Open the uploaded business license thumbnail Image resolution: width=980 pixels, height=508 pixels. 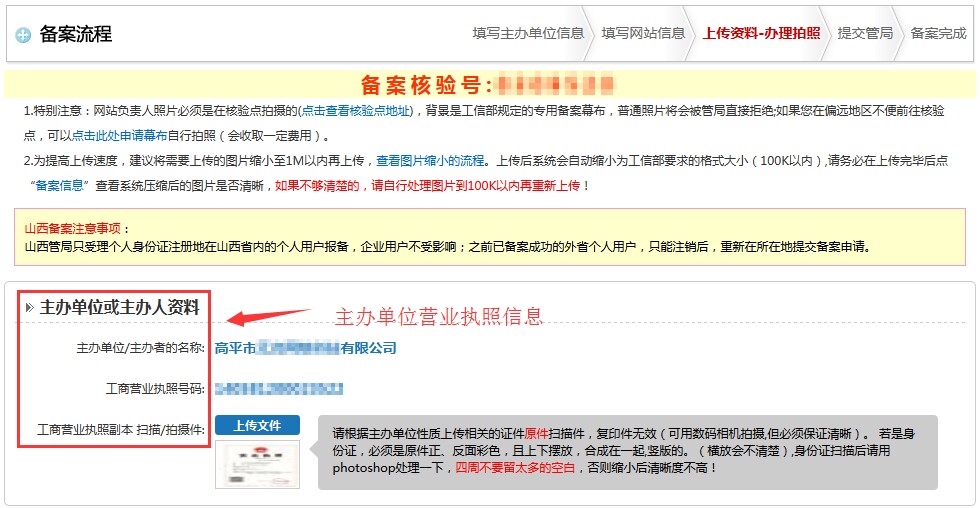(x=243, y=464)
